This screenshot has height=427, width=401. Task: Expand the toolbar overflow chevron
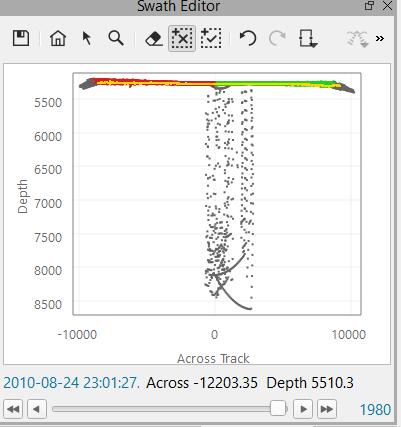[380, 39]
